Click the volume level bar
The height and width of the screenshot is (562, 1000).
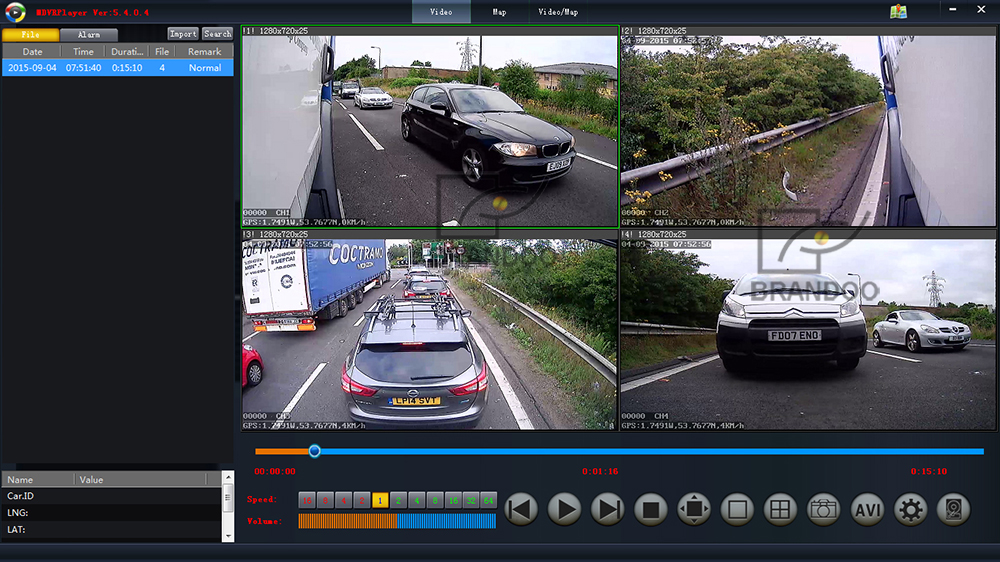tap(397, 521)
